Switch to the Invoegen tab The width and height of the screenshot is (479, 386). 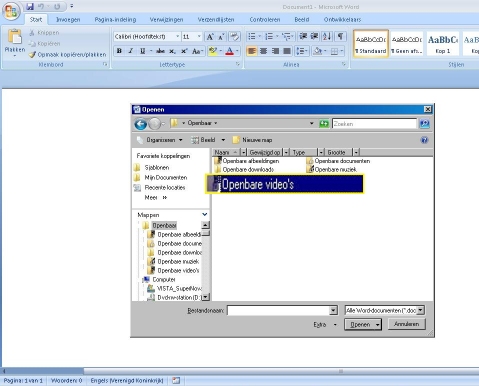pyautogui.click(x=68, y=20)
